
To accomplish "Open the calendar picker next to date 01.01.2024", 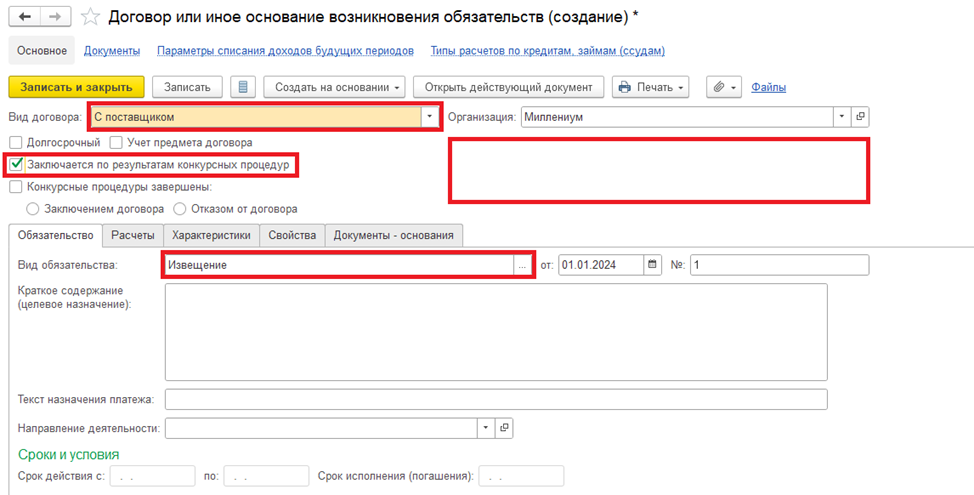I will [x=652, y=265].
